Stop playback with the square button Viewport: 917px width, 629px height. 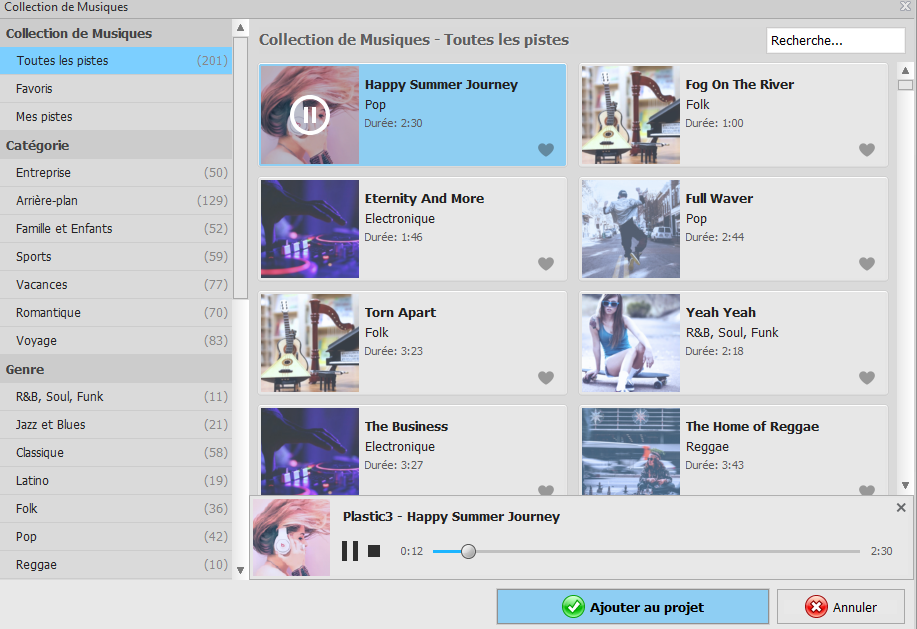click(374, 551)
